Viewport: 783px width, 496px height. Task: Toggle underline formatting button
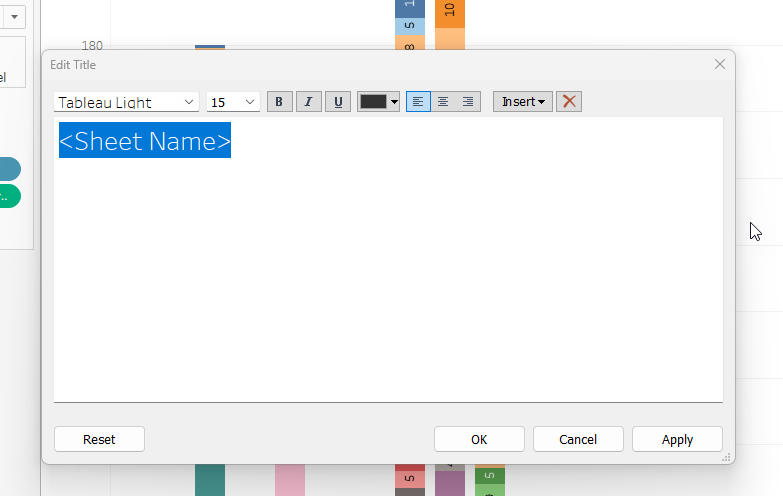point(337,102)
